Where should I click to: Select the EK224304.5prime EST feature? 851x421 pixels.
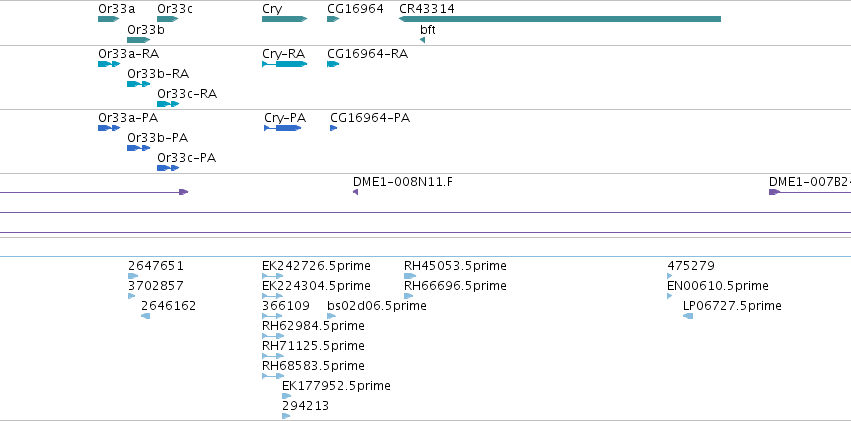[272, 296]
